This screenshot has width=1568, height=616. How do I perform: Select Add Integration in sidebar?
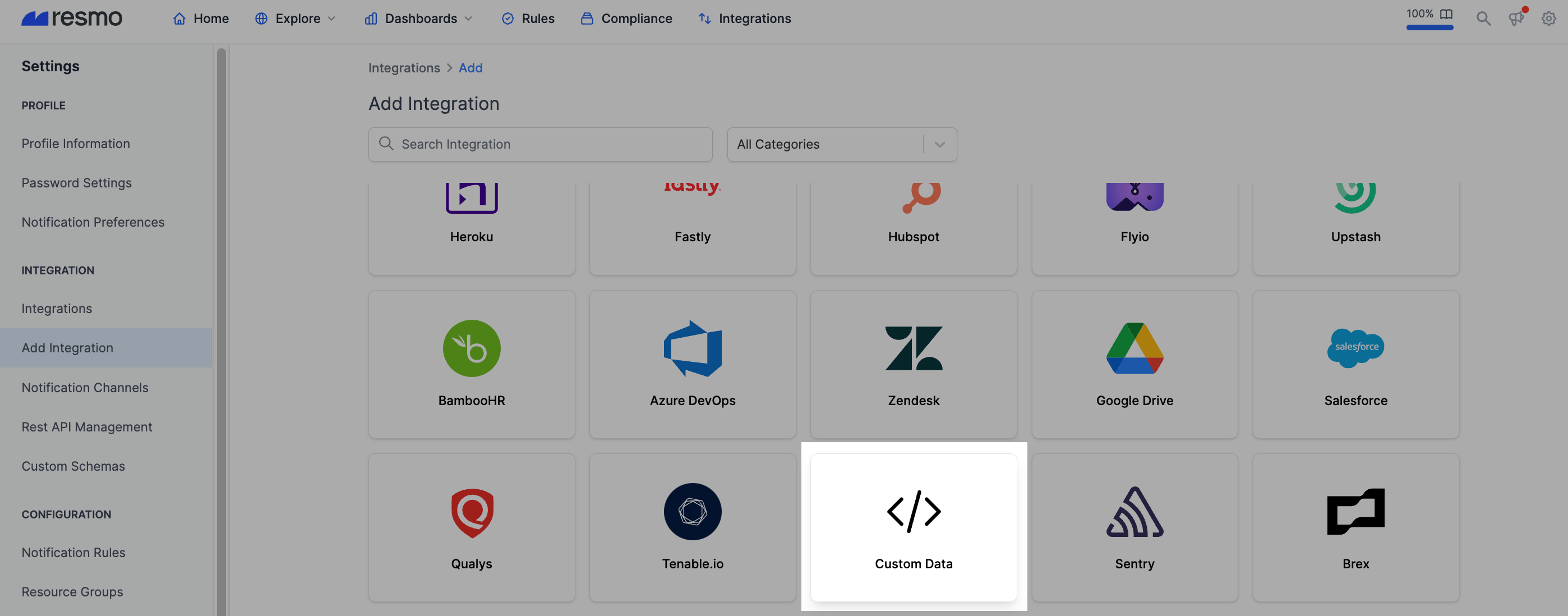coord(106,348)
